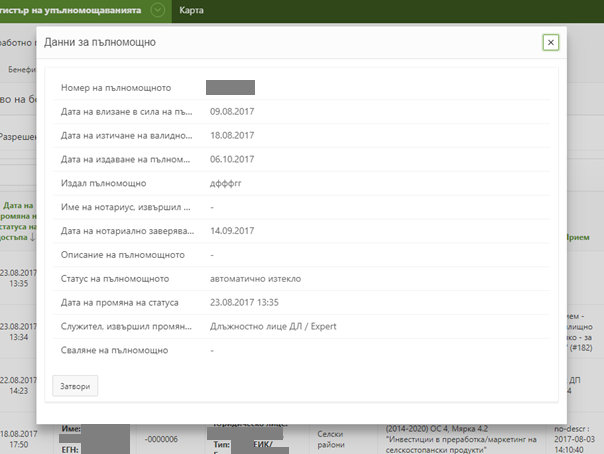Click the Служител, извършил промяната label

click(126, 327)
